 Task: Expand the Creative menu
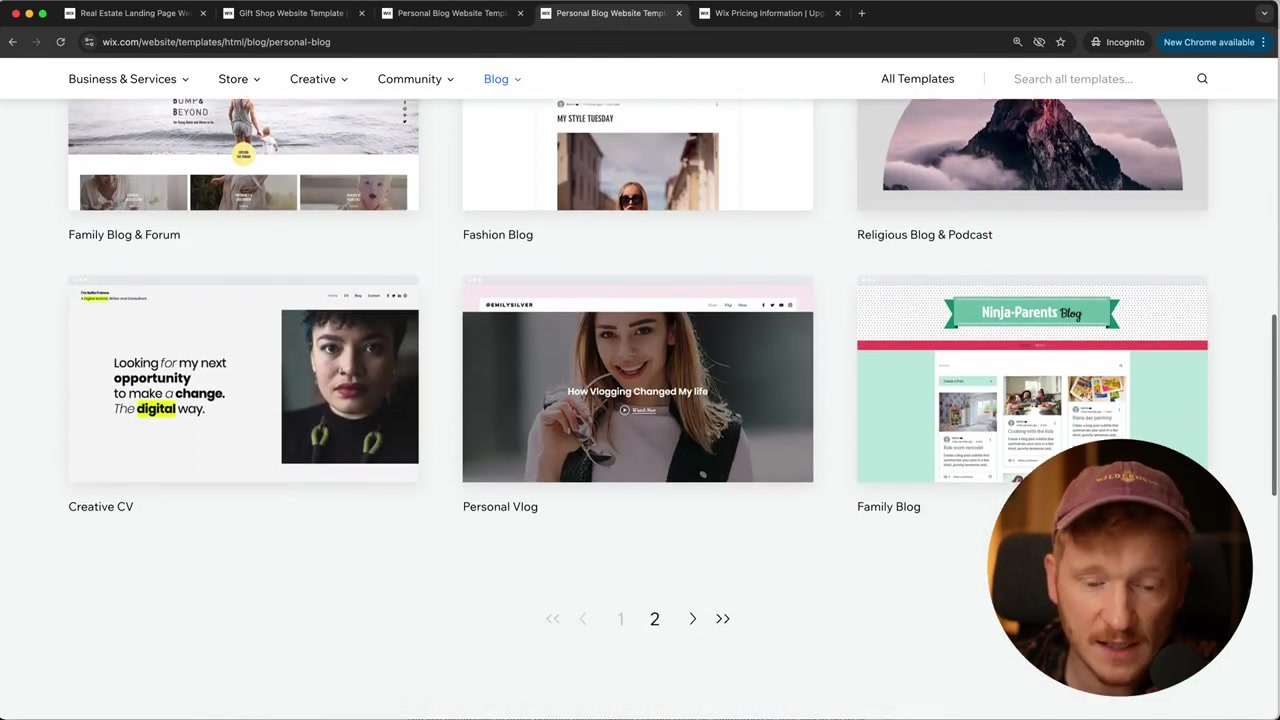(x=319, y=79)
